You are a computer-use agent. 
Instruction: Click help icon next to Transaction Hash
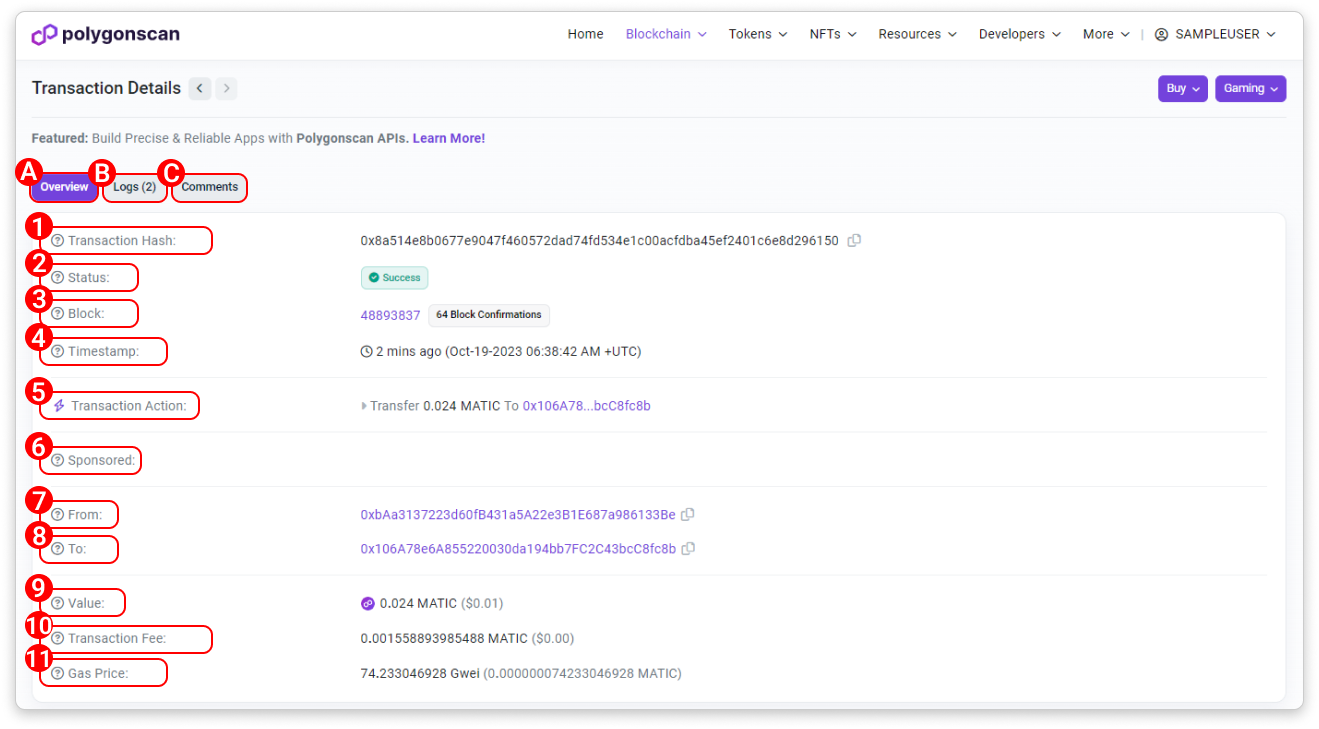[57, 241]
